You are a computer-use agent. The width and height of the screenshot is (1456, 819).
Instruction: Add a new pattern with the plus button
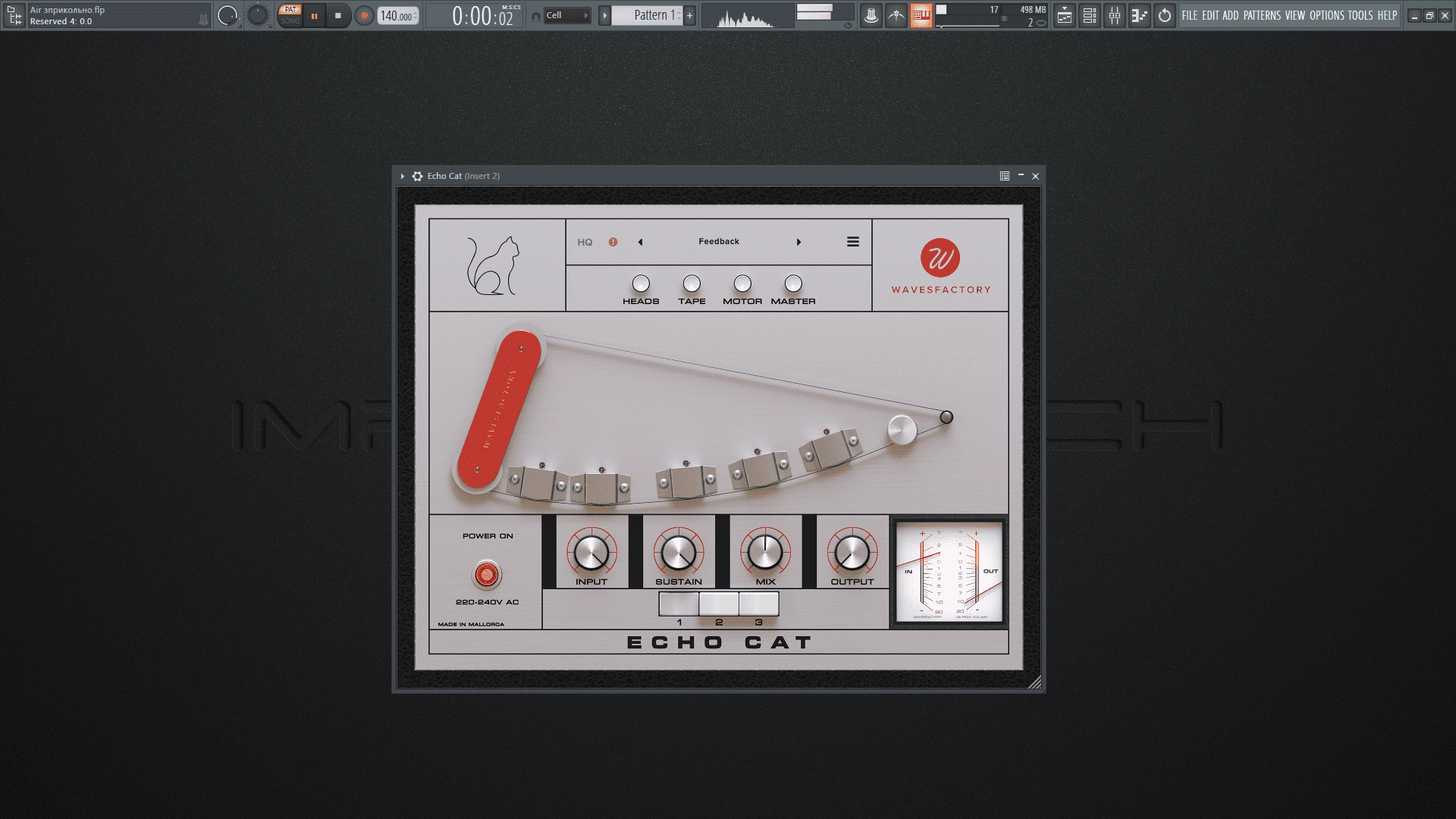click(x=689, y=15)
